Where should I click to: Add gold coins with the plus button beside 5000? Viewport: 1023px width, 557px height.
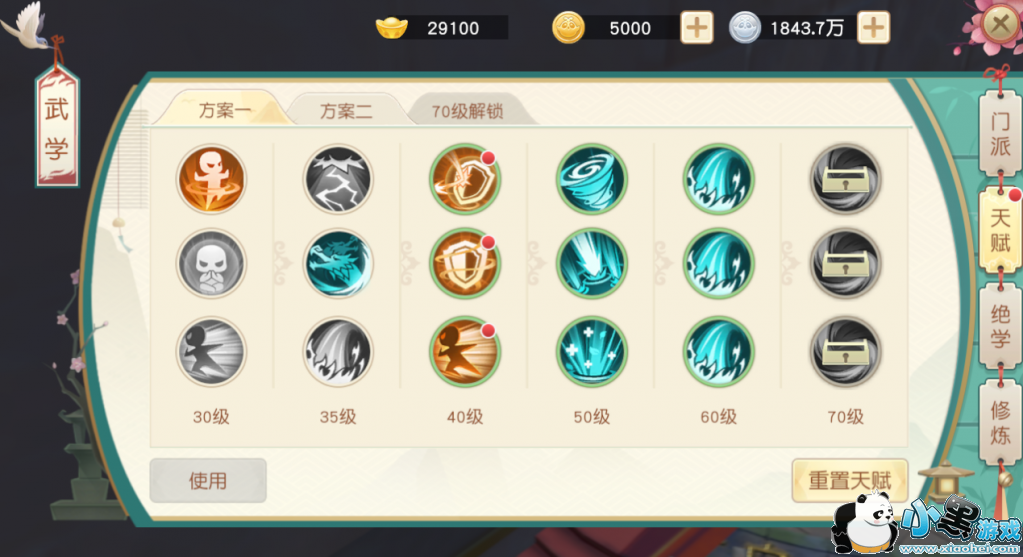pyautogui.click(x=697, y=28)
